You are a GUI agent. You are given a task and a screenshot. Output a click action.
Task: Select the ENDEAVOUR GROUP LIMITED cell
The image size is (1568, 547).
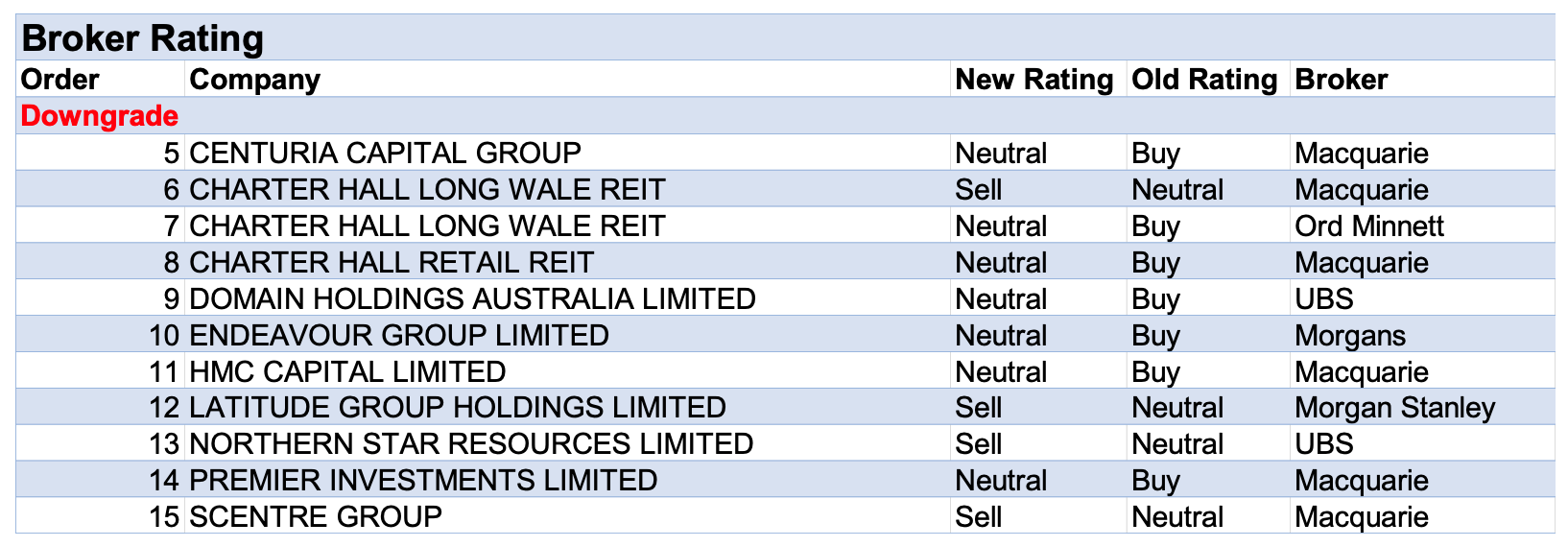399,335
